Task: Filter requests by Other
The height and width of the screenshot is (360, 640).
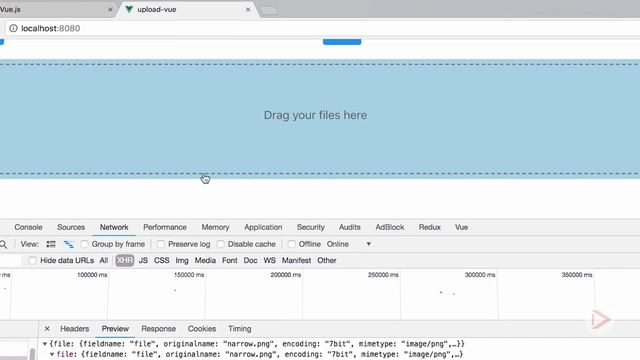Action: pos(327,260)
